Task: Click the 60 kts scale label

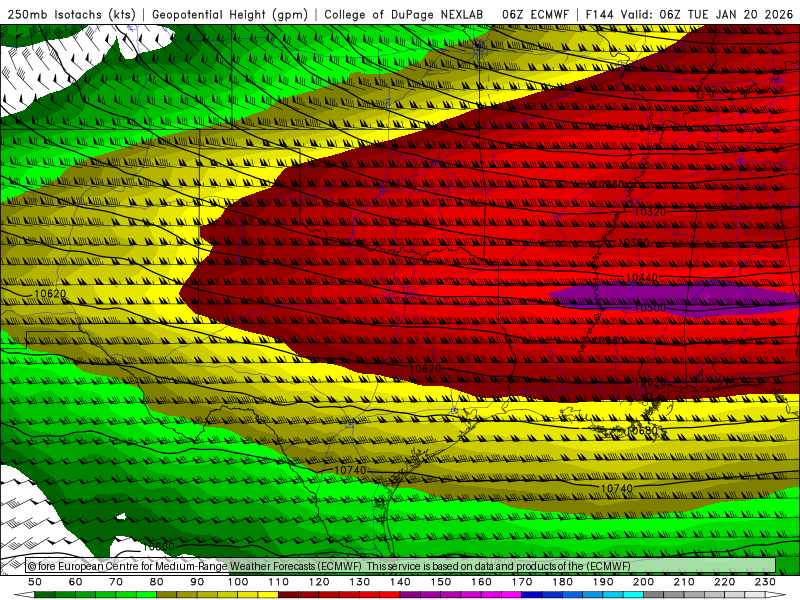Action: point(75,582)
